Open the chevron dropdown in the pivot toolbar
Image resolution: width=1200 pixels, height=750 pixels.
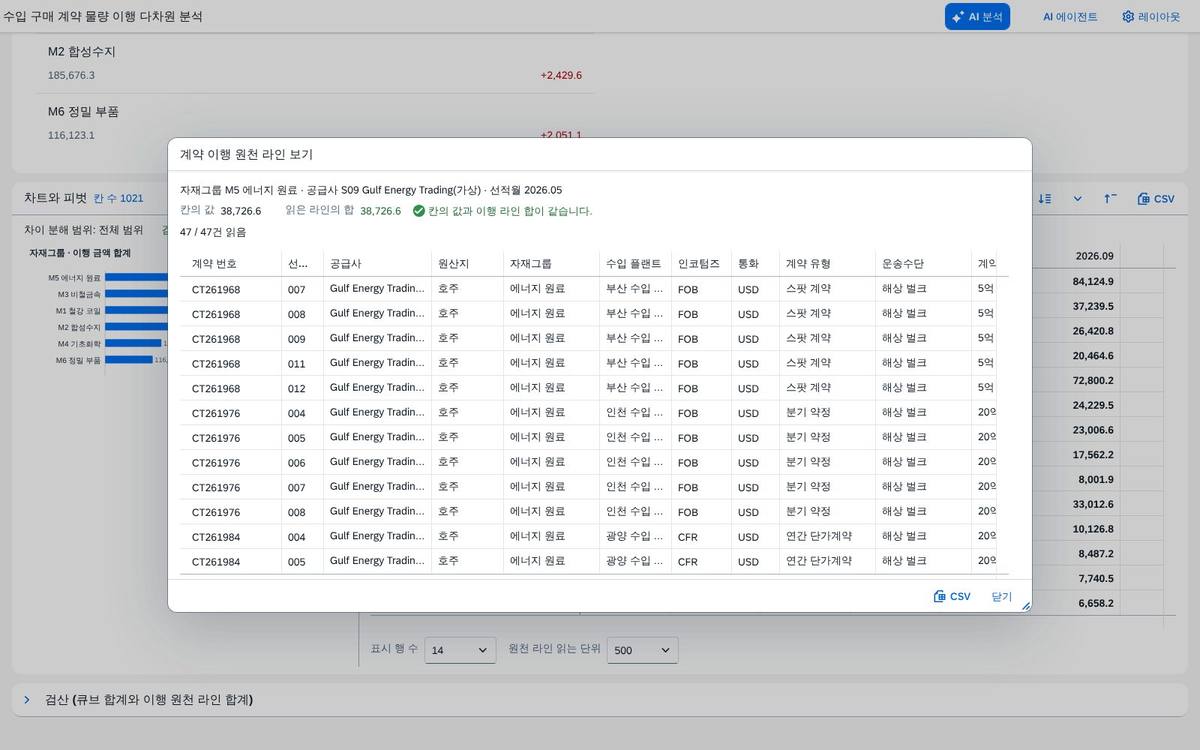[1077, 199]
